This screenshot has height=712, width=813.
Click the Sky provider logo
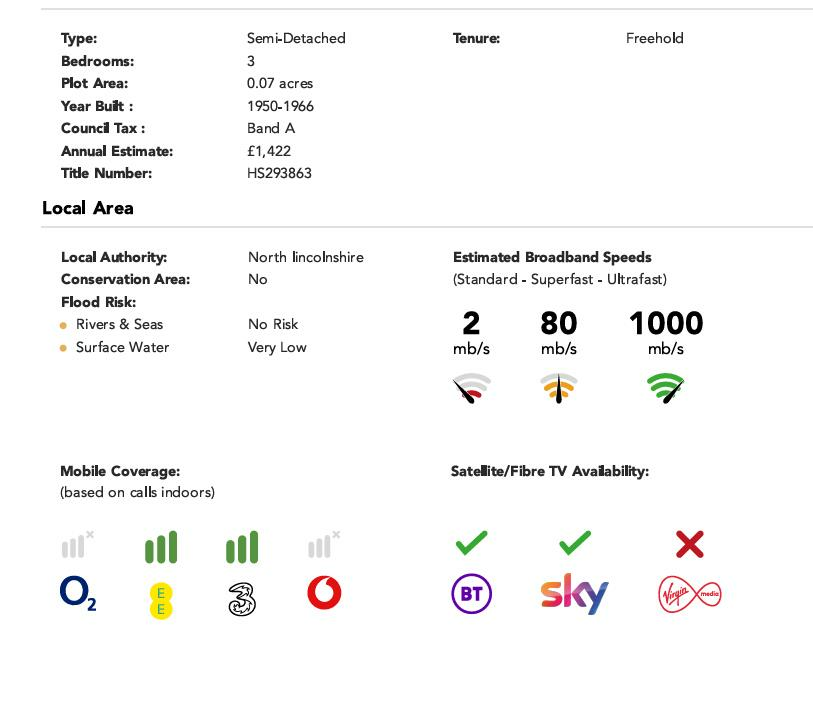coord(574,594)
